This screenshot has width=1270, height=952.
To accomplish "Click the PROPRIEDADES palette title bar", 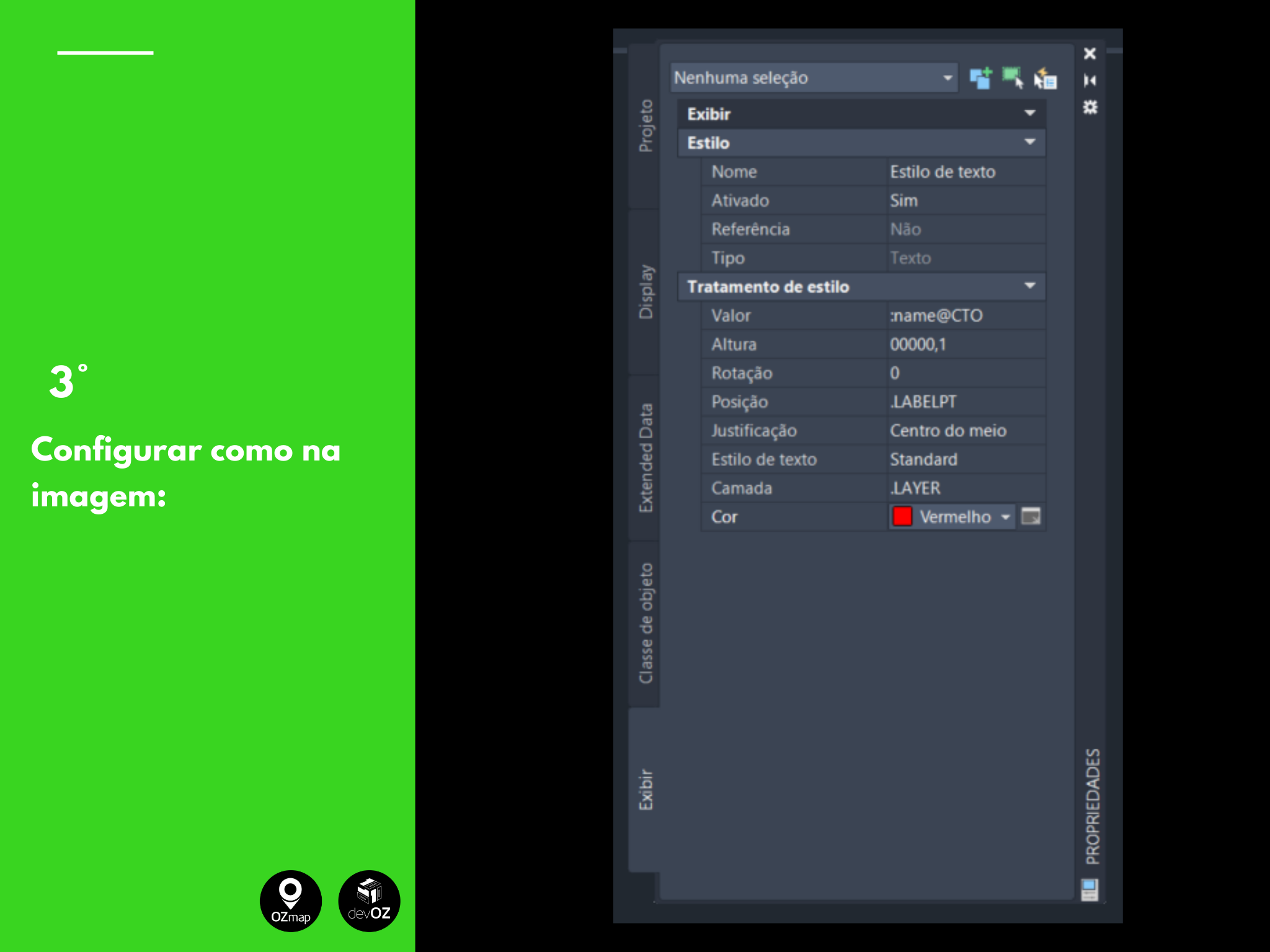I will (1092, 806).
